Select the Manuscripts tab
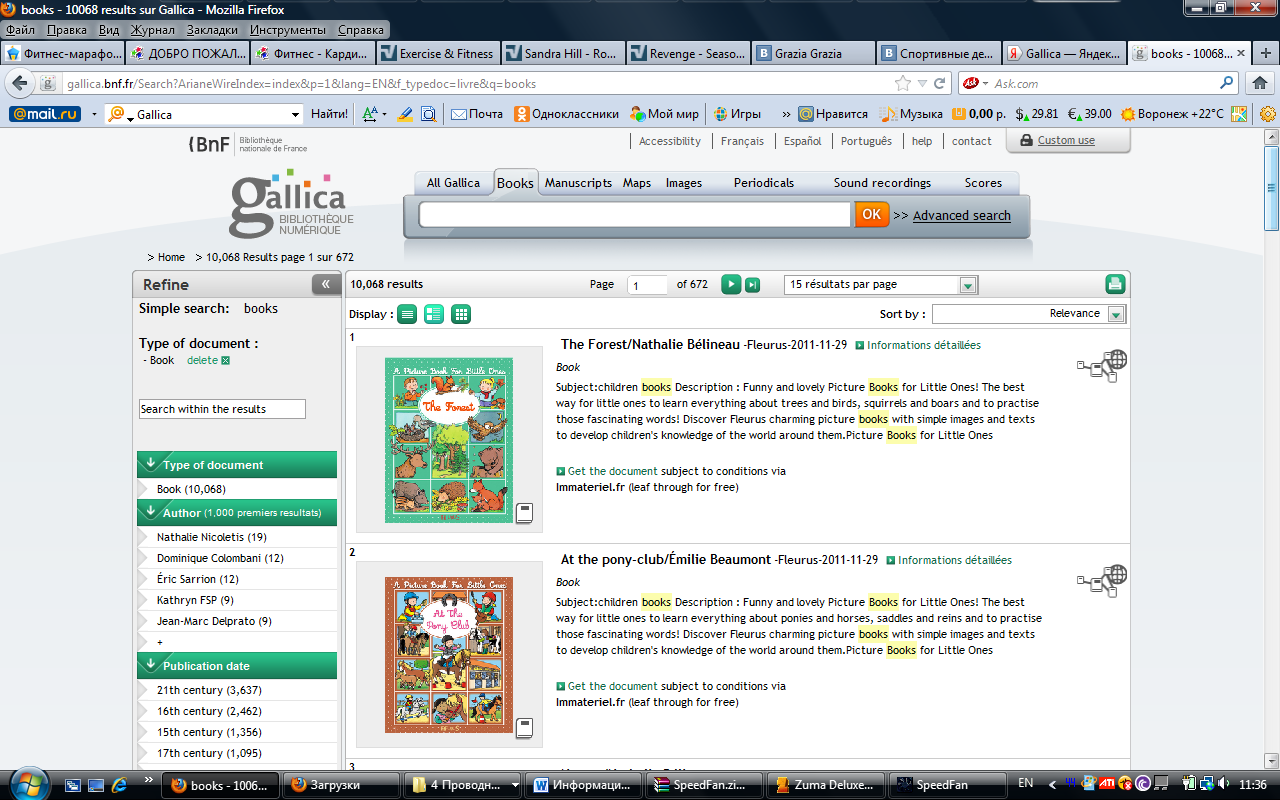The image size is (1280, 800). pos(578,183)
